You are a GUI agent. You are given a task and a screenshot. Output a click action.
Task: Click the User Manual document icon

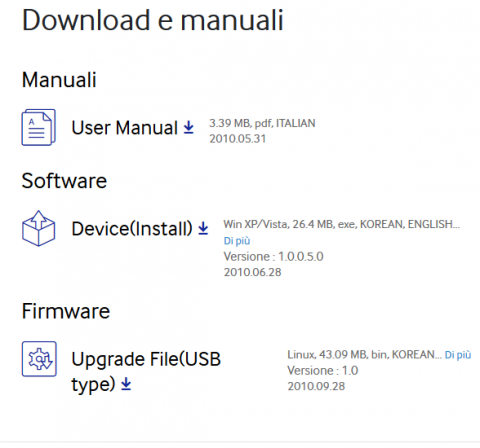point(38,127)
